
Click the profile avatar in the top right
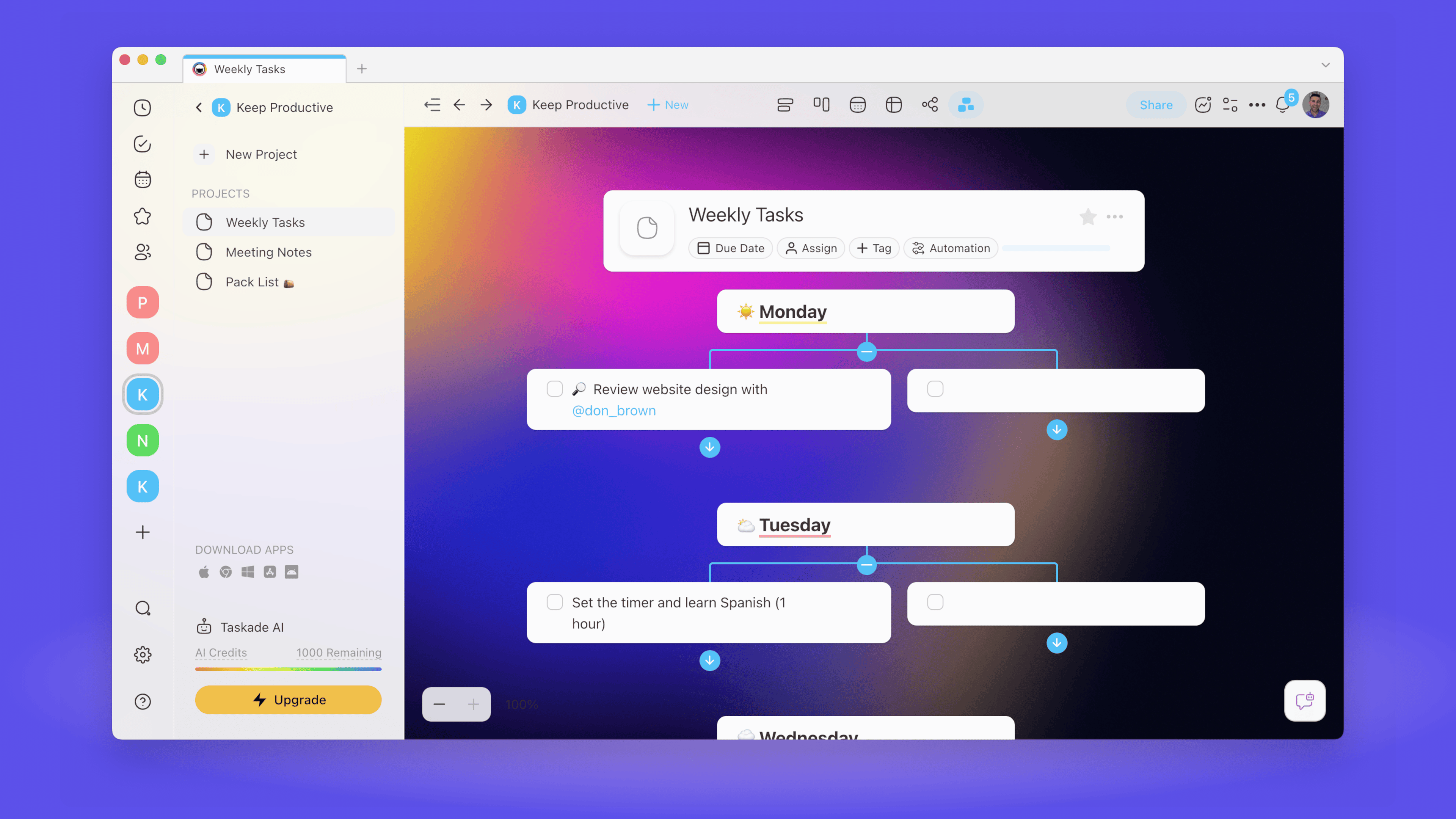point(1316,105)
